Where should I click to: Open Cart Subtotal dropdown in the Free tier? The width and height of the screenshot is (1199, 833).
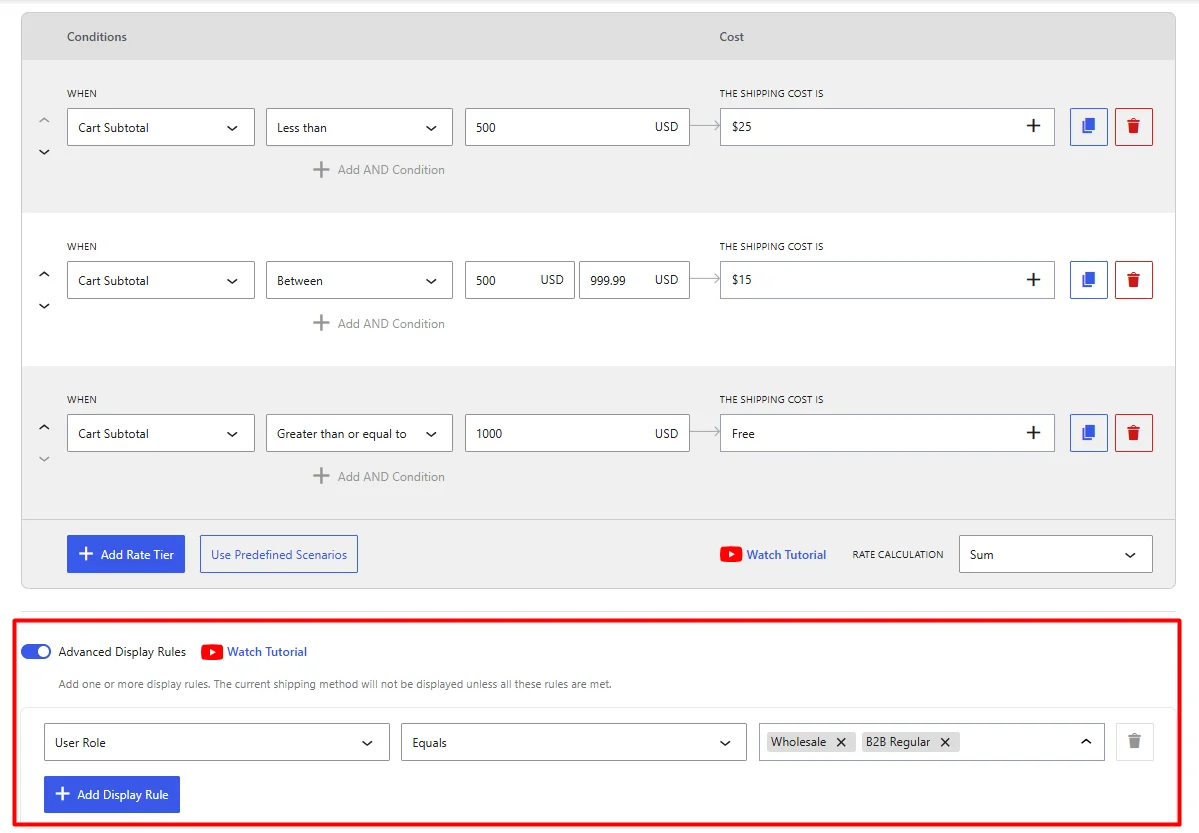click(161, 433)
